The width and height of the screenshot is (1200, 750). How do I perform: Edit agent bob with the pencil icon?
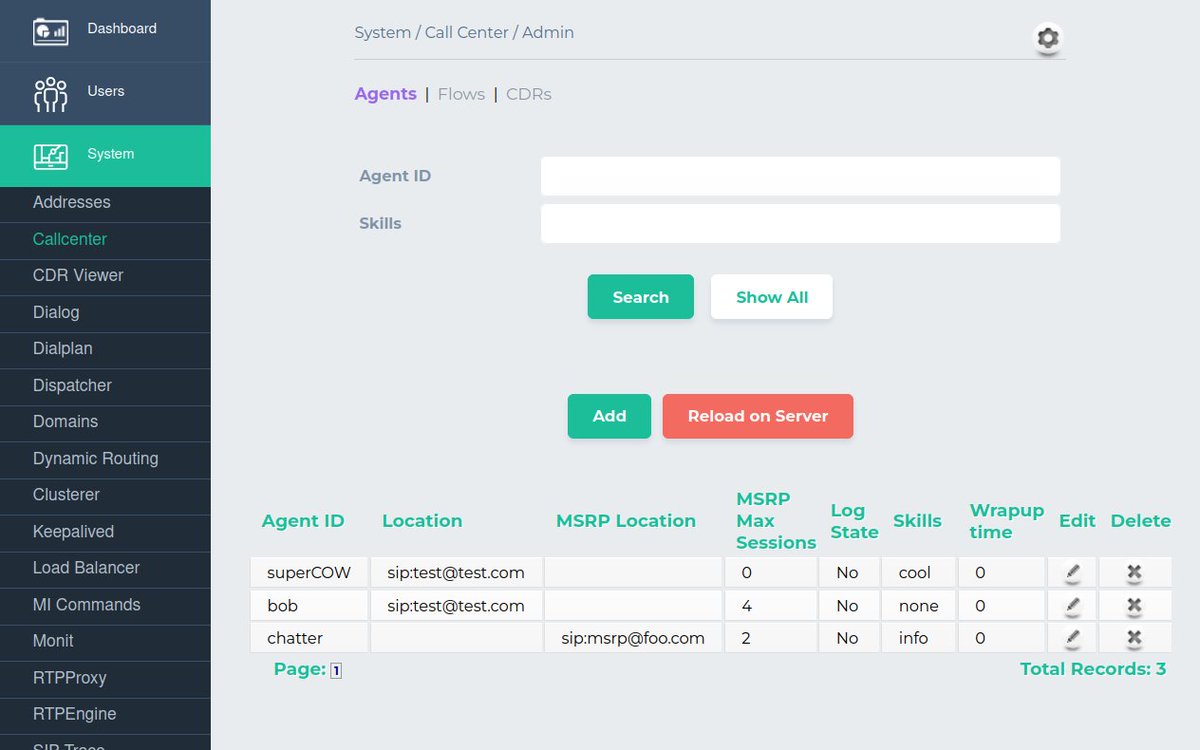pyautogui.click(x=1072, y=605)
